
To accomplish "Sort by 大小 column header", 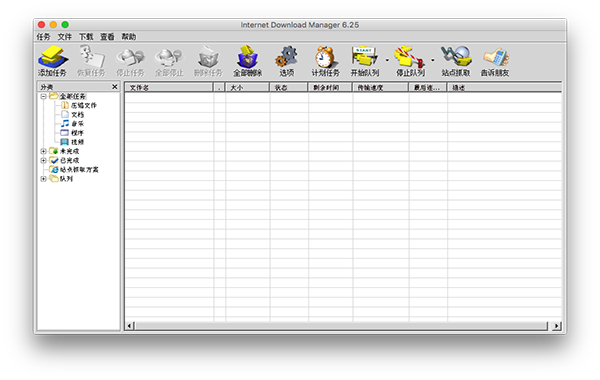I will pos(247,88).
